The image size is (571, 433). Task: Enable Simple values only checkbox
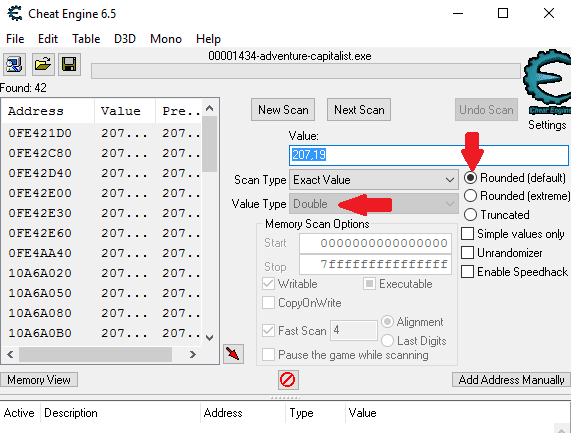[468, 233]
